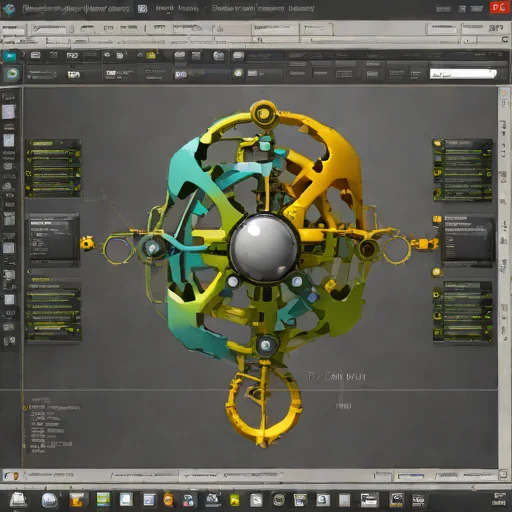Select the dark middle panel on right side

coord(467,240)
